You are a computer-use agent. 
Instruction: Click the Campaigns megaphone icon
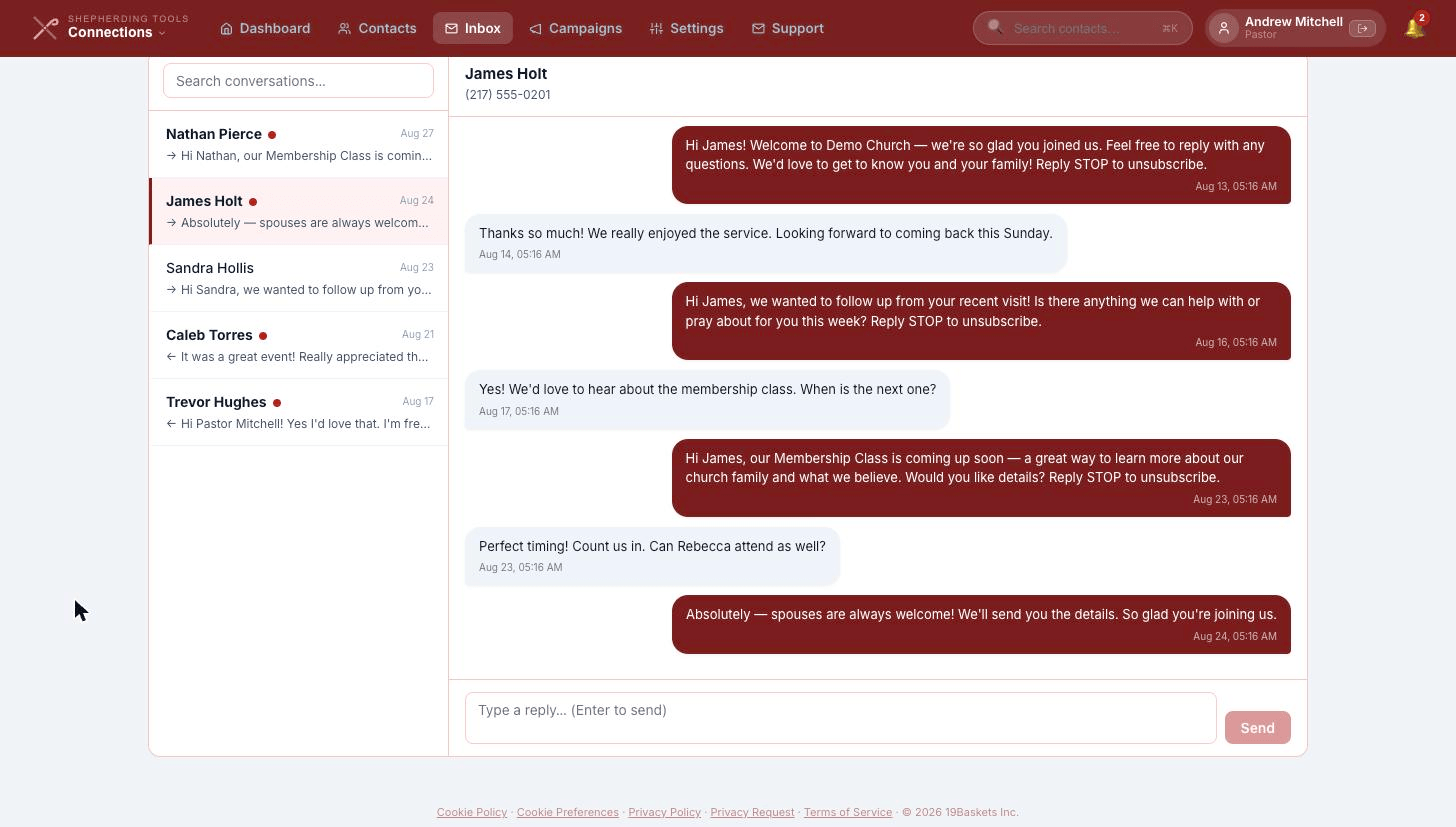535,29
